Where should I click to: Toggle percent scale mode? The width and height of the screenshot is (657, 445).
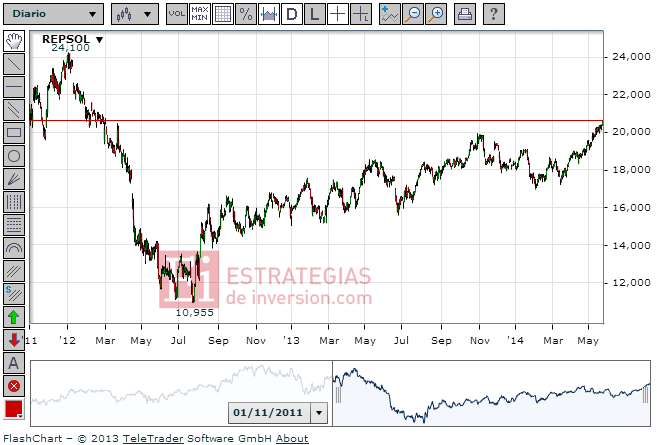pos(246,14)
